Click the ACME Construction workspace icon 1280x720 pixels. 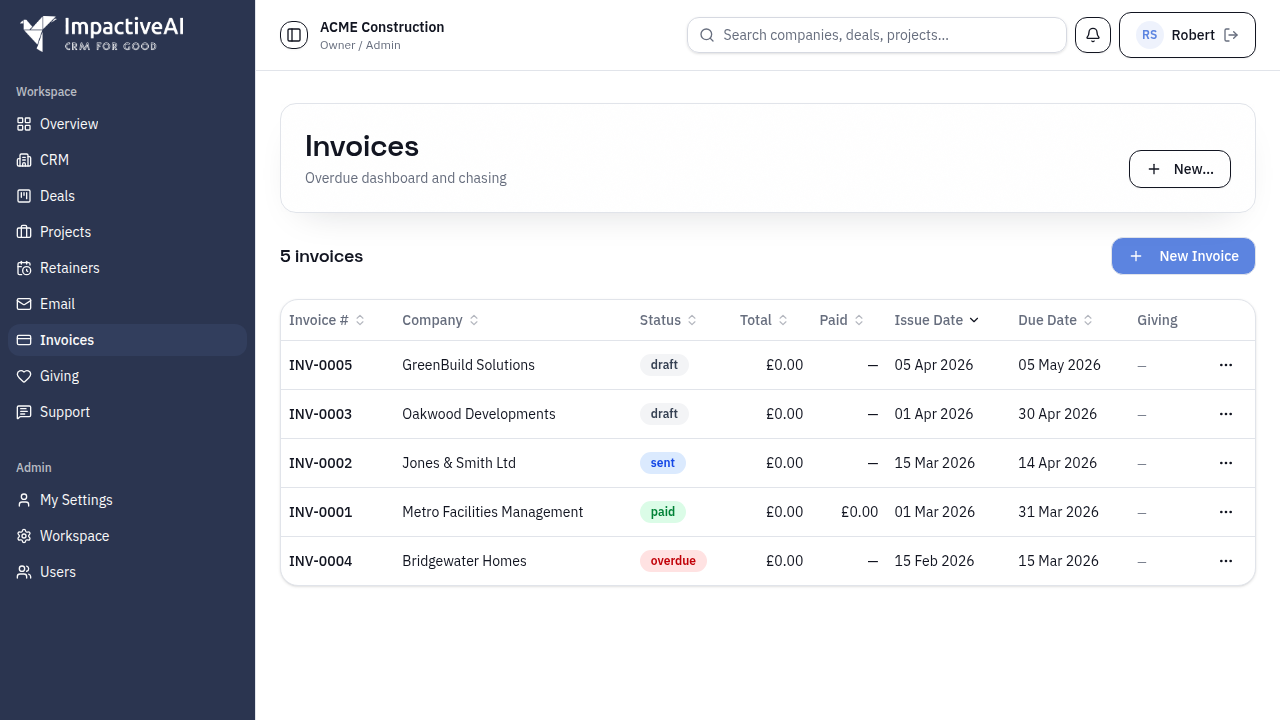point(293,35)
